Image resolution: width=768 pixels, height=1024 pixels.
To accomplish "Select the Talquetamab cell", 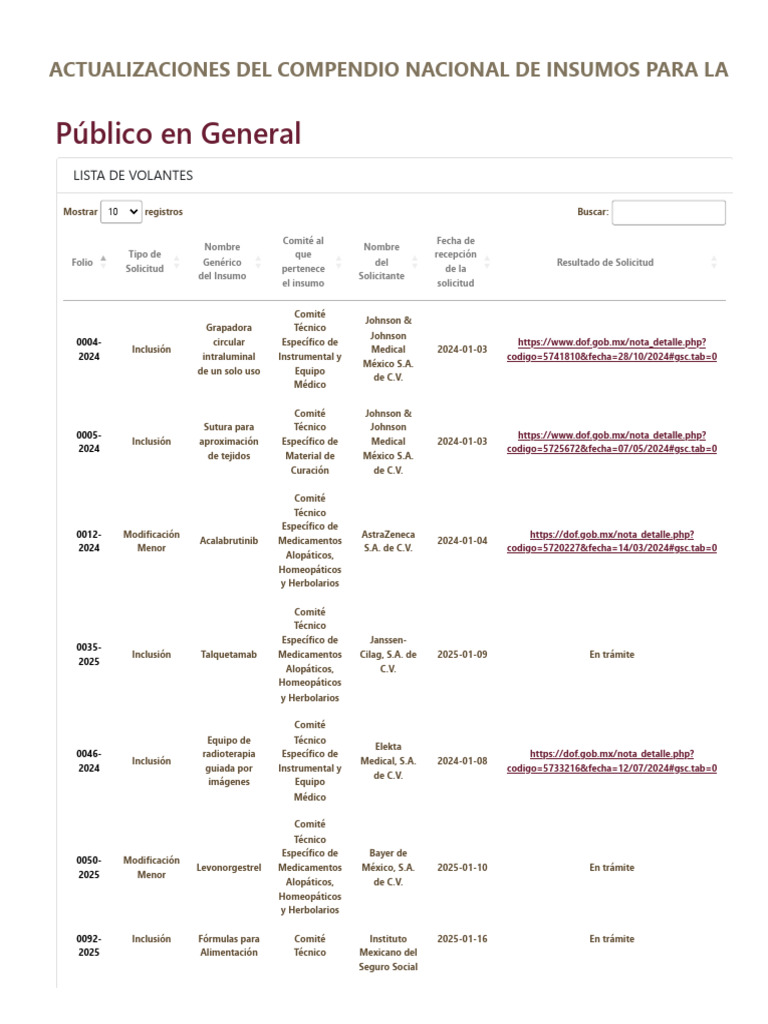I will (229, 654).
